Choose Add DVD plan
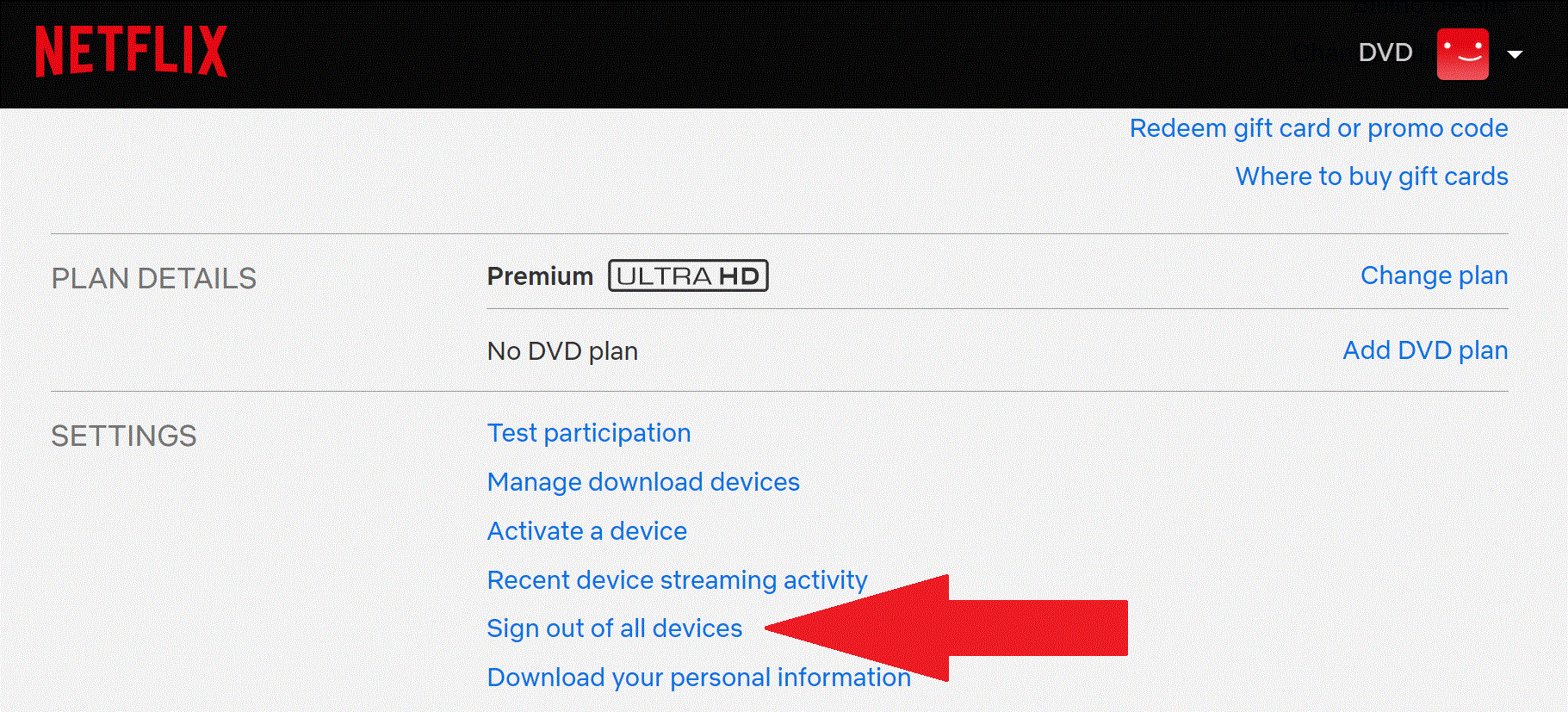Image resolution: width=1568 pixels, height=712 pixels. coord(1425,350)
